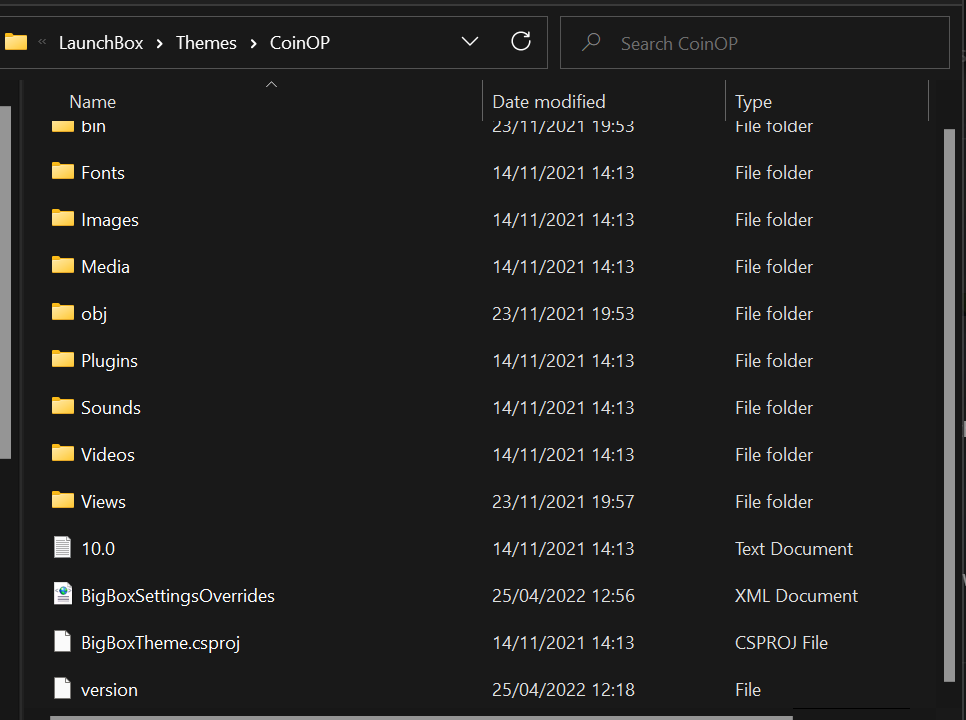966x720 pixels.
Task: Click the obj folder icon
Action: pos(62,312)
